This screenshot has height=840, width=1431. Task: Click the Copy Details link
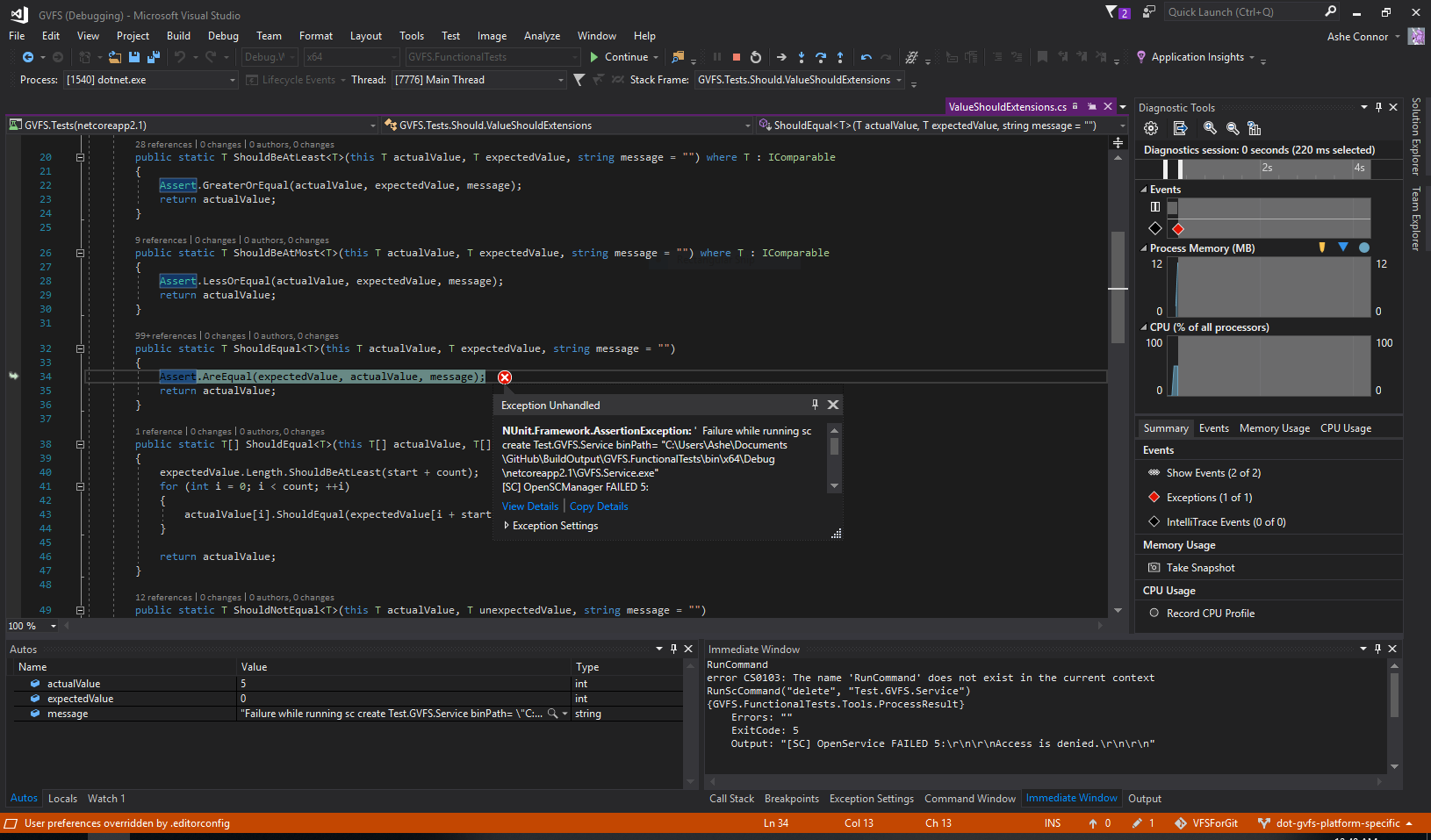click(599, 506)
